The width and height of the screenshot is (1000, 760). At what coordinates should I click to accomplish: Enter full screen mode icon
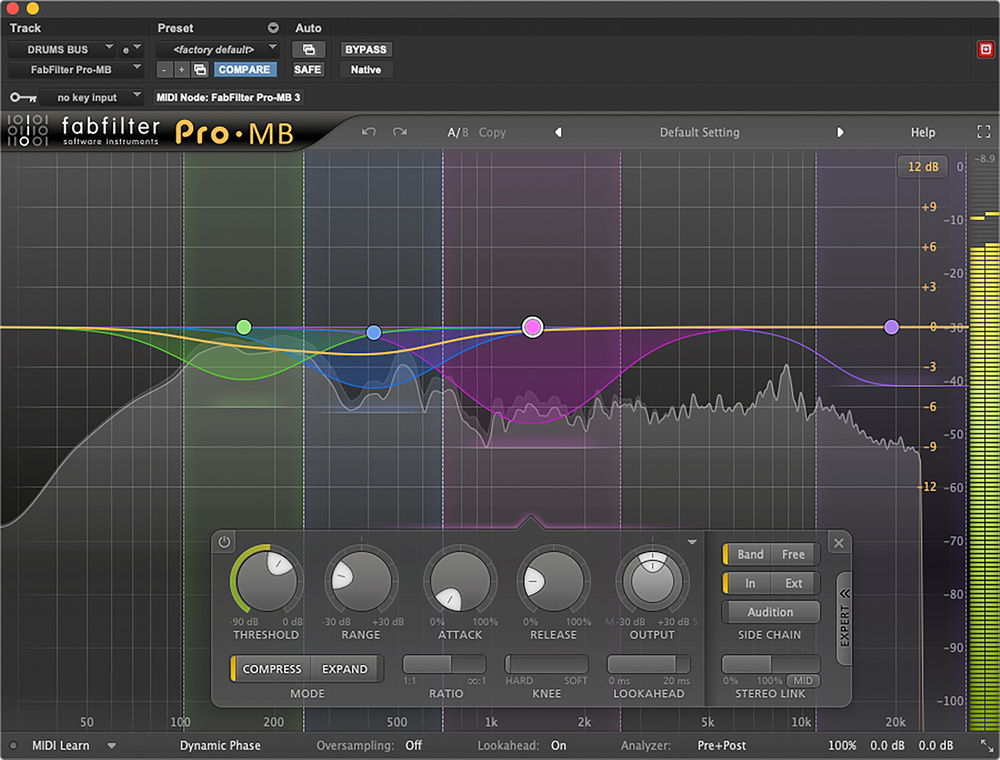click(983, 132)
